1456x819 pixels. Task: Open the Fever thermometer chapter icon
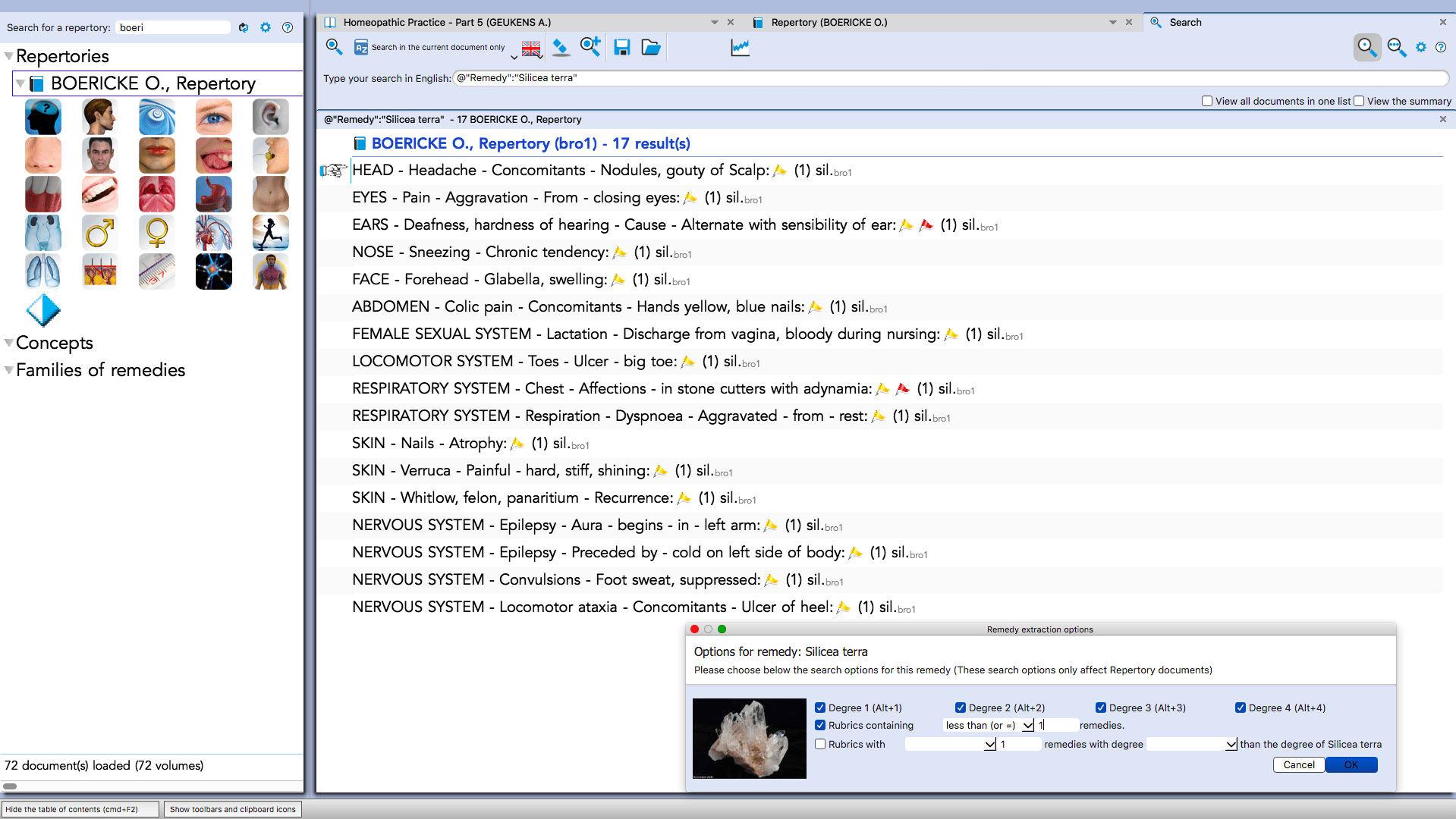click(157, 271)
